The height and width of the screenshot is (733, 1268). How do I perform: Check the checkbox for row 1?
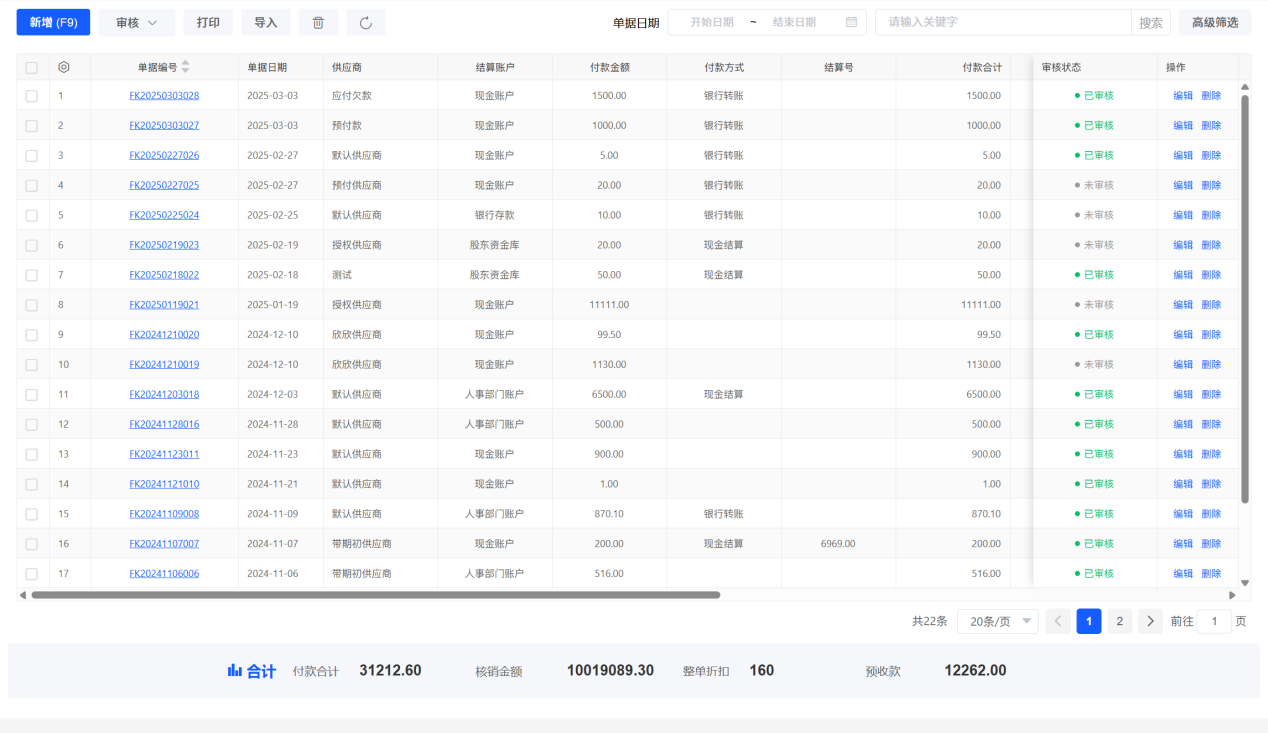[x=32, y=96]
